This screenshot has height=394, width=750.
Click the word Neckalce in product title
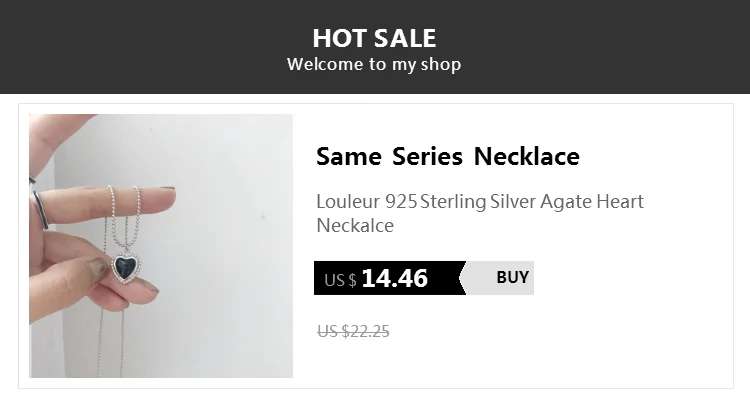355,226
